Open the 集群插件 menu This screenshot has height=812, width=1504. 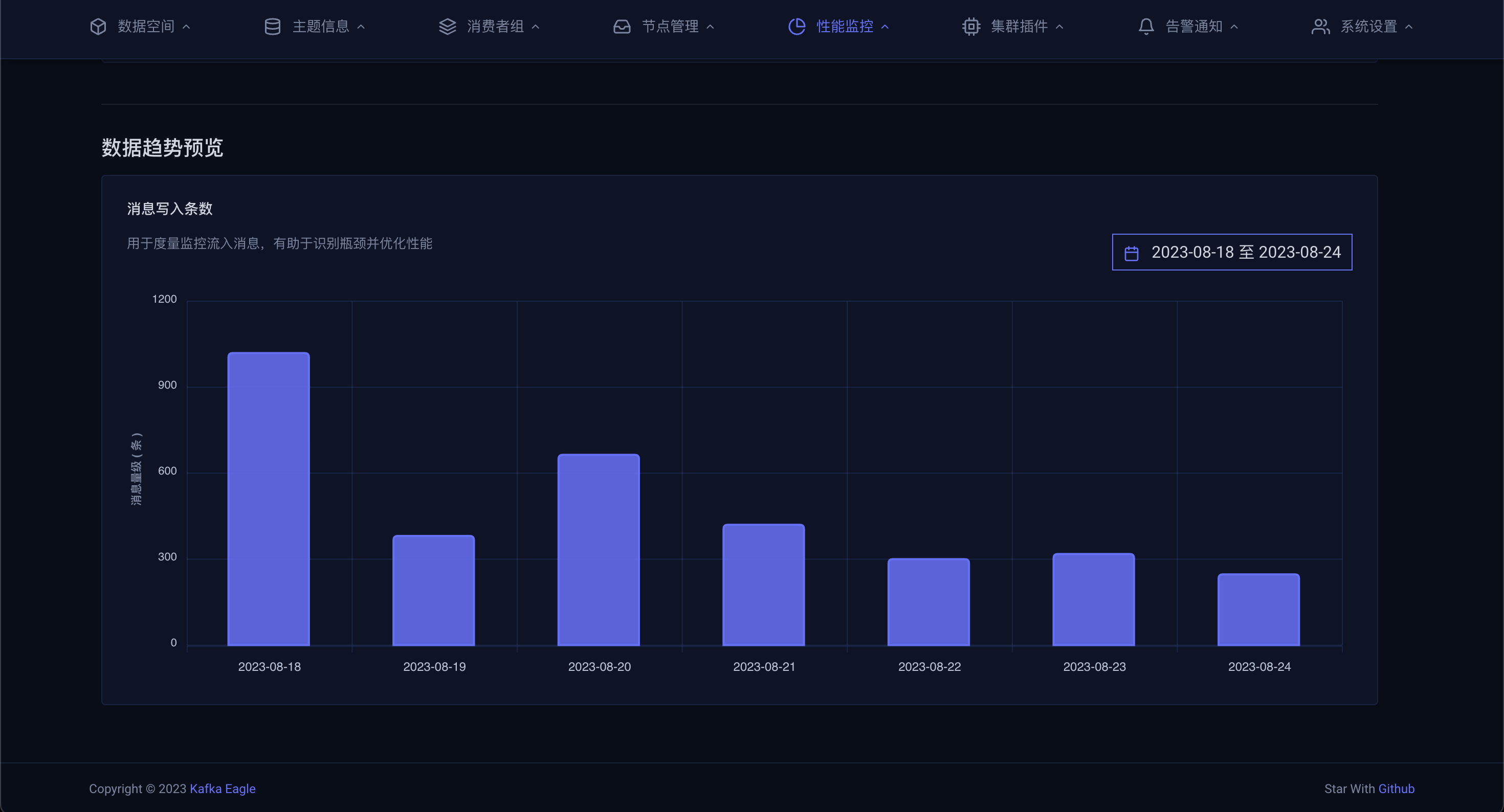click(1019, 27)
